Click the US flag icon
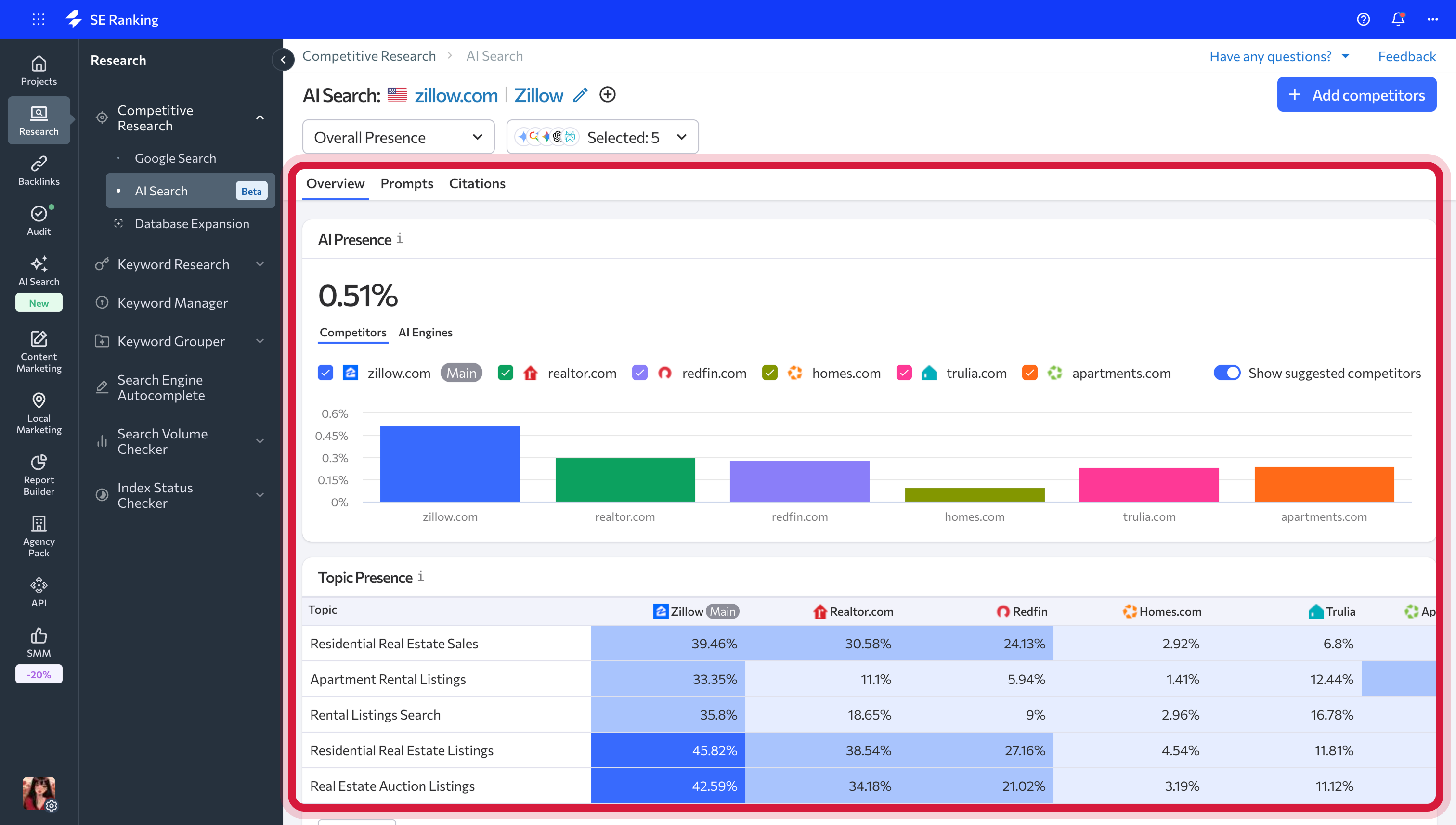 pos(397,95)
